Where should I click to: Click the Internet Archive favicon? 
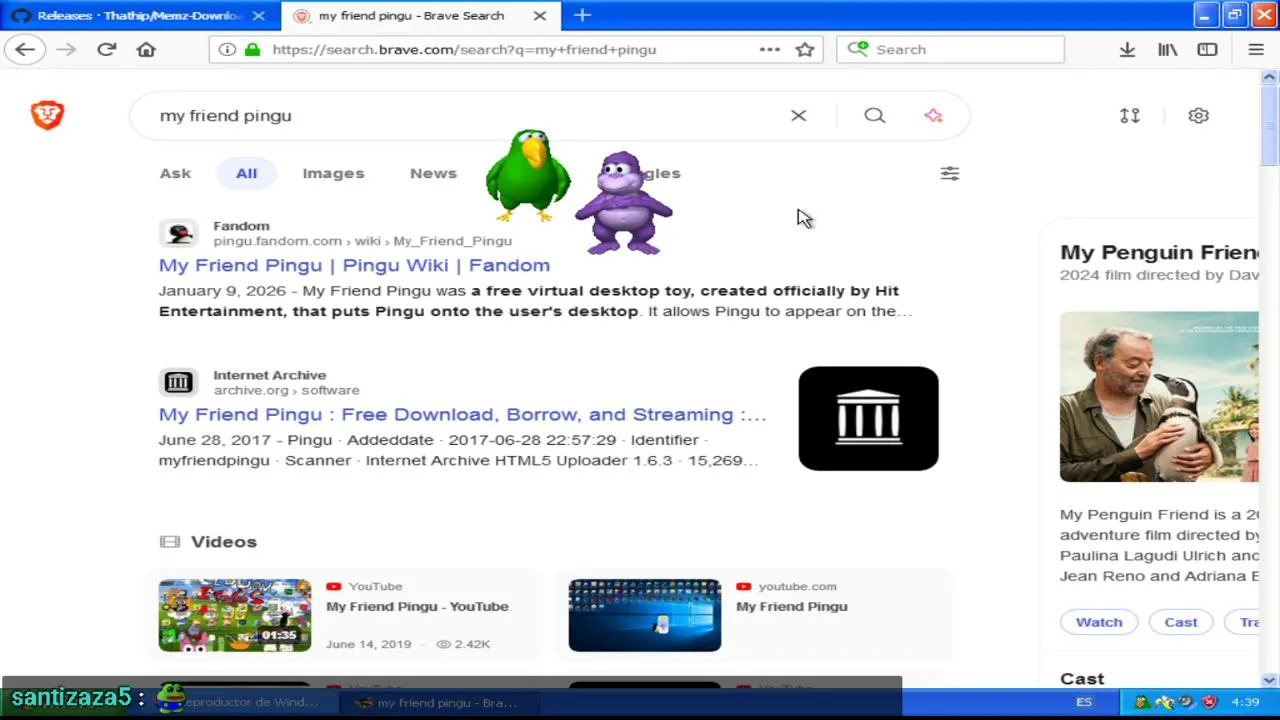(x=178, y=382)
